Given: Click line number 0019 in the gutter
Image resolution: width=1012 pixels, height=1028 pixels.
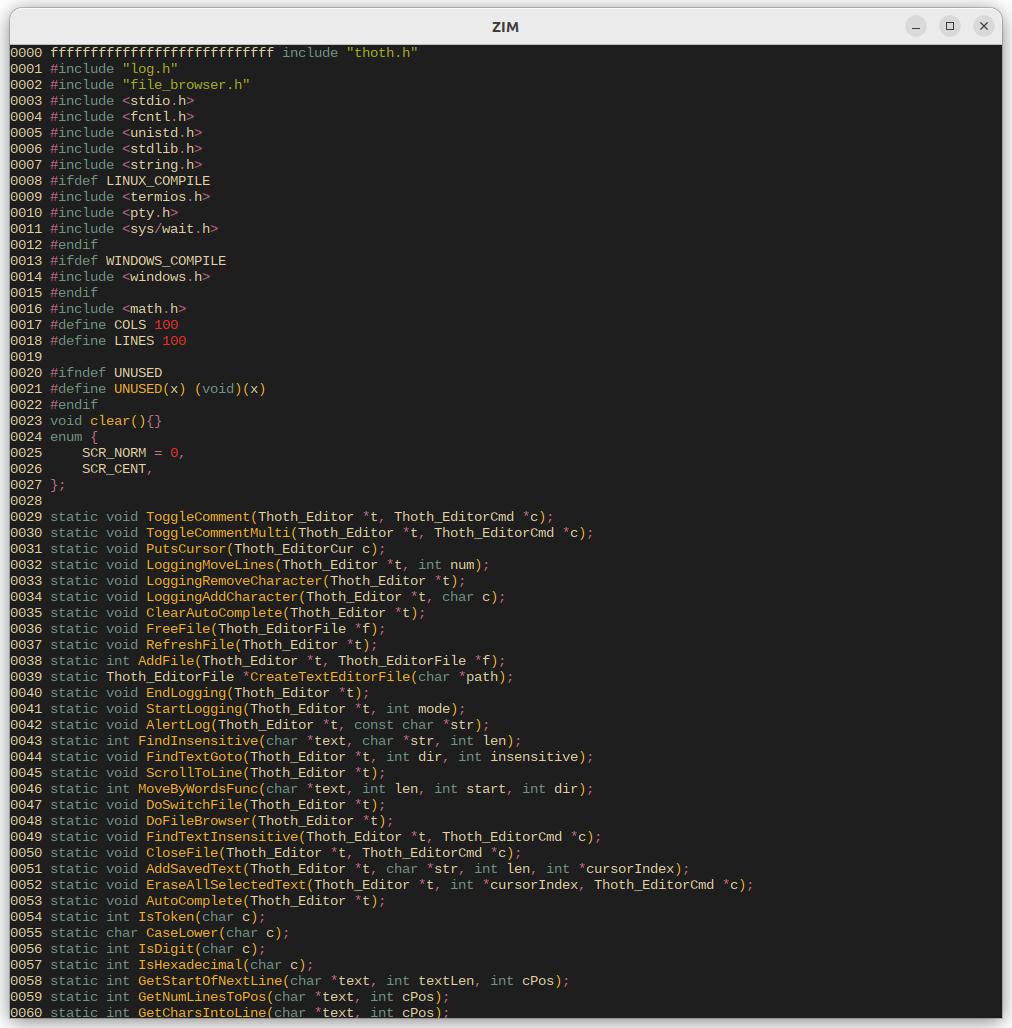Looking at the screenshot, I should click(26, 356).
